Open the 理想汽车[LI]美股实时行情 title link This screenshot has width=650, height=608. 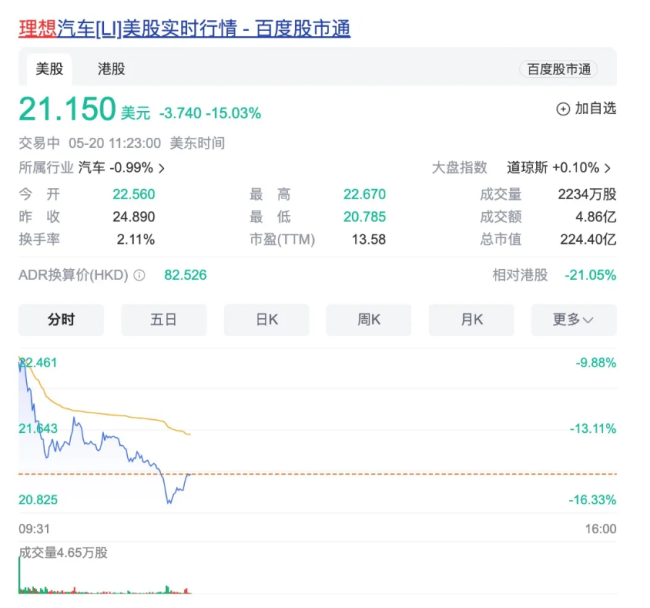[184, 29]
